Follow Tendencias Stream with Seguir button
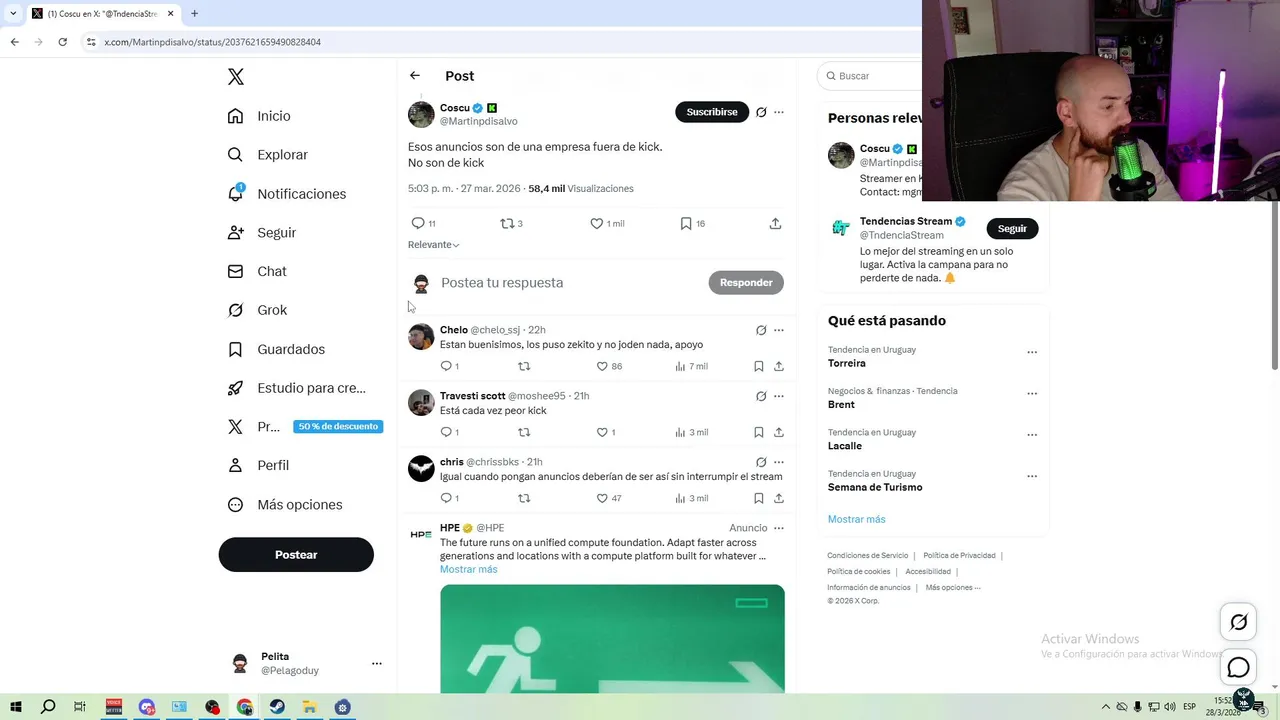Viewport: 1280px width, 720px height. point(1012,228)
